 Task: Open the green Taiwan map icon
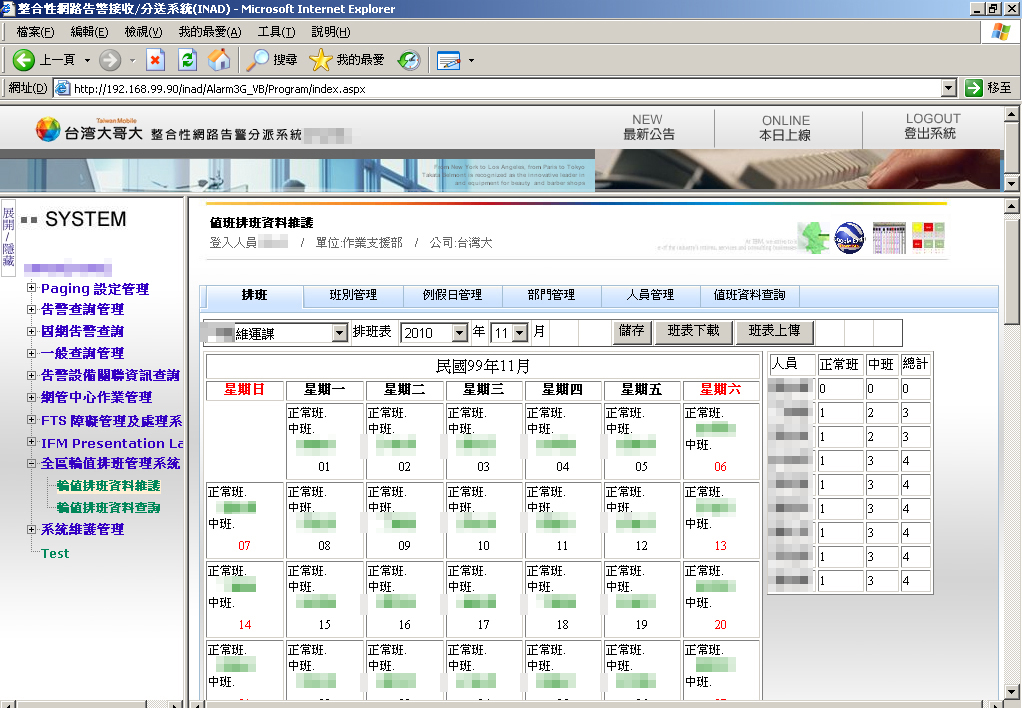(813, 238)
